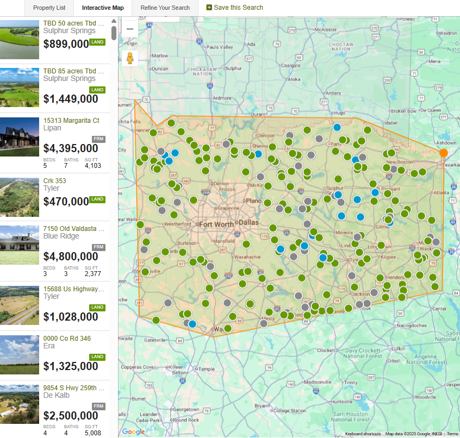460x438 pixels.
Task: Switch to the Property List tab
Action: (x=49, y=8)
